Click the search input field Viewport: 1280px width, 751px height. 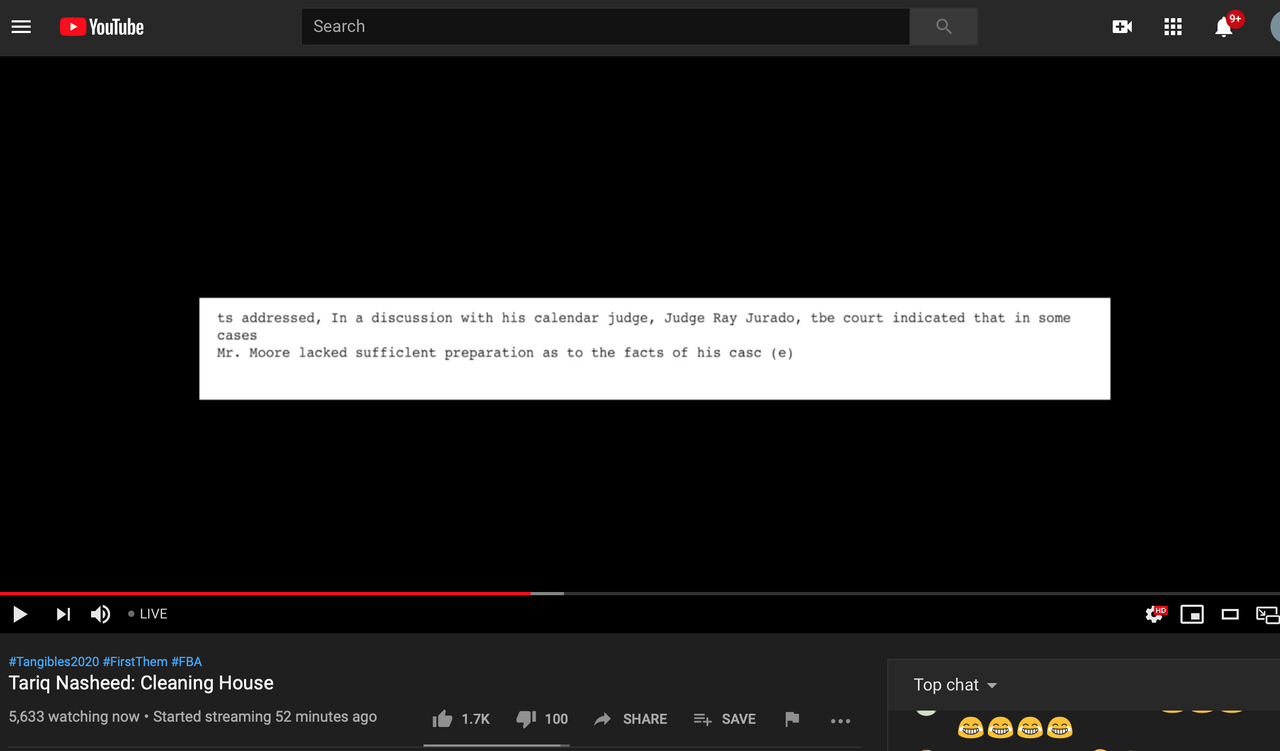point(605,27)
